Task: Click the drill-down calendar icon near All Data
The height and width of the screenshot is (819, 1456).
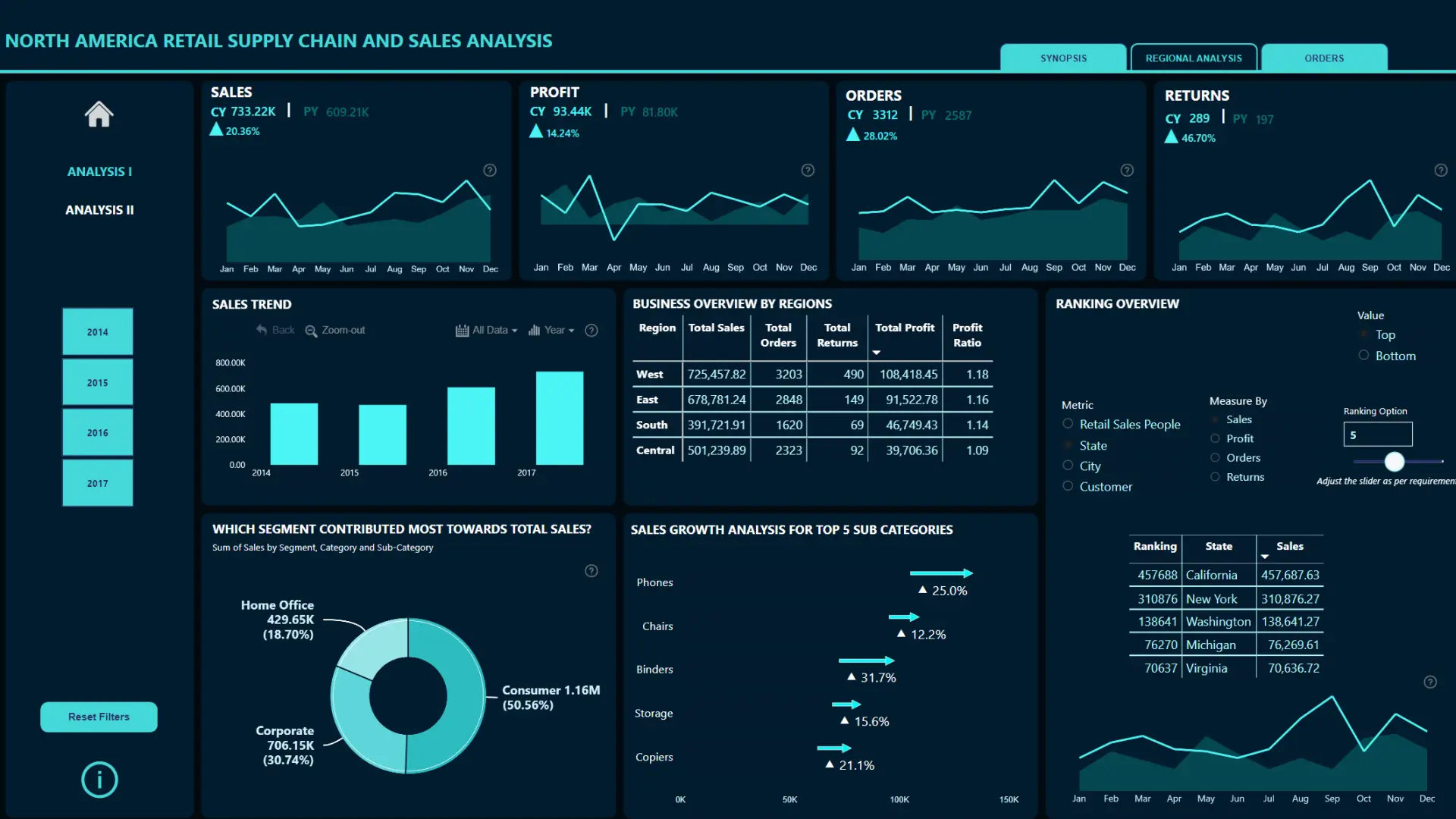Action: 461,330
